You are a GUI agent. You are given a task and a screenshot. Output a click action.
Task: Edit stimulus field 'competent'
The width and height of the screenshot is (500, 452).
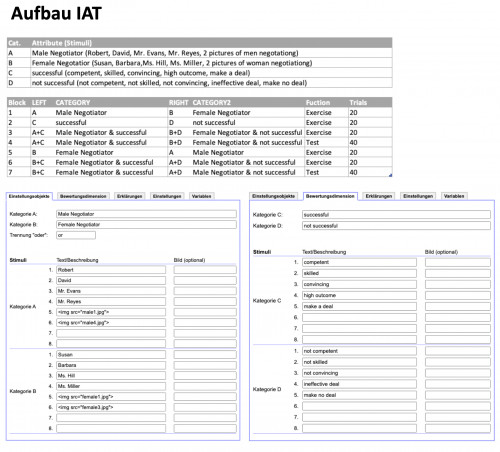(x=359, y=262)
